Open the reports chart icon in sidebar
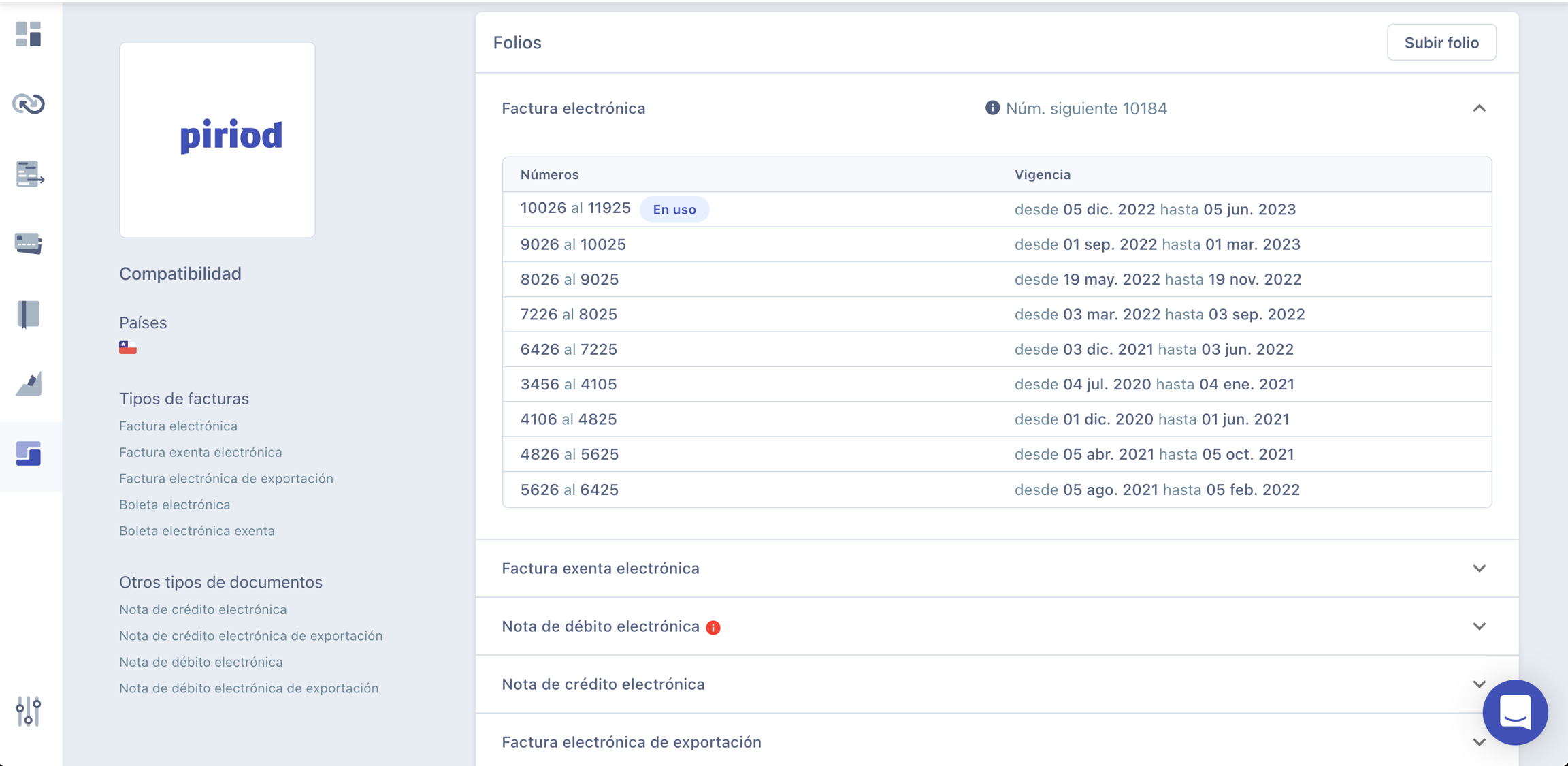 (x=29, y=384)
